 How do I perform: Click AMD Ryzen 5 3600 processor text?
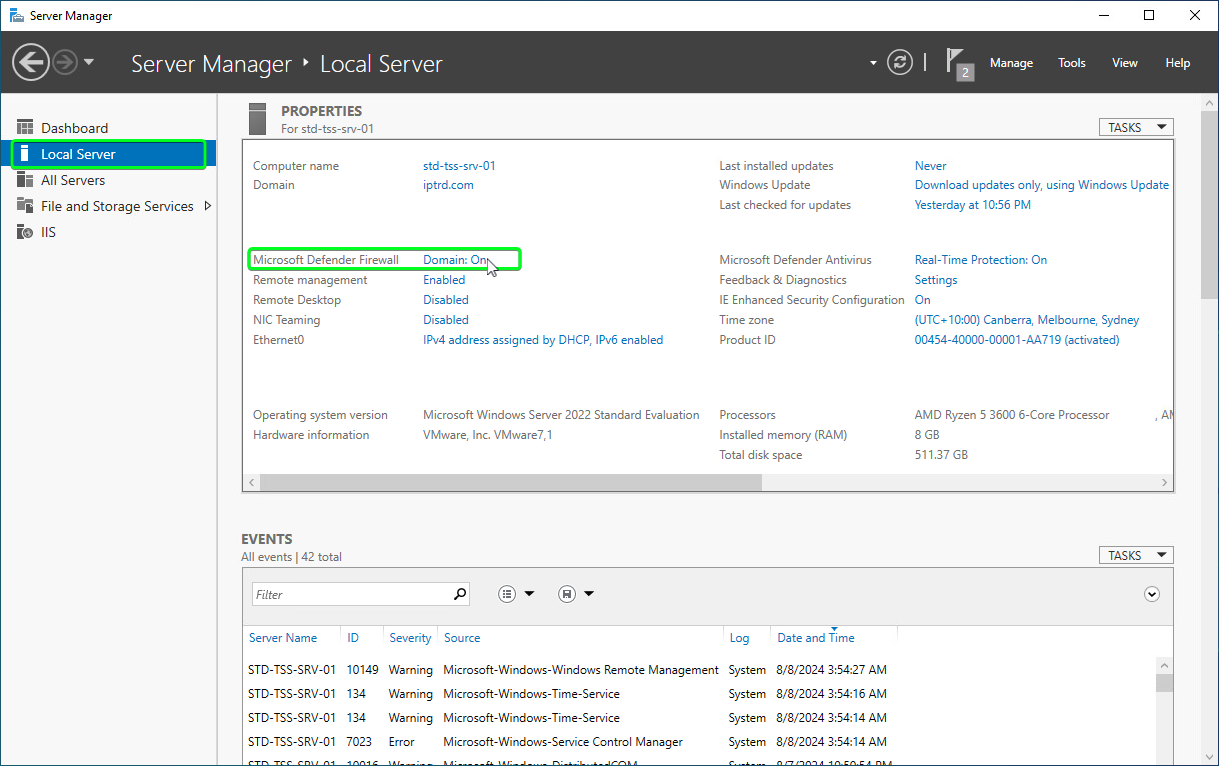[1012, 415]
